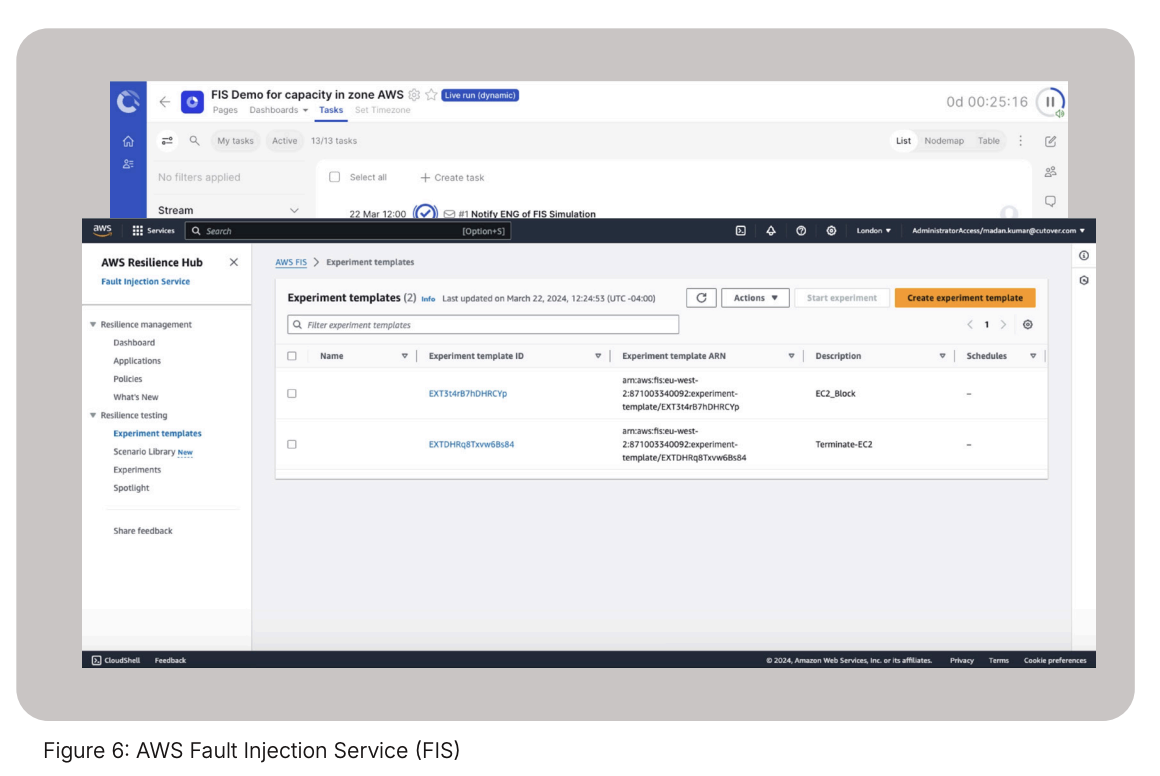
Task: Click the AWS FIS breadcrumb link
Action: [x=291, y=262]
